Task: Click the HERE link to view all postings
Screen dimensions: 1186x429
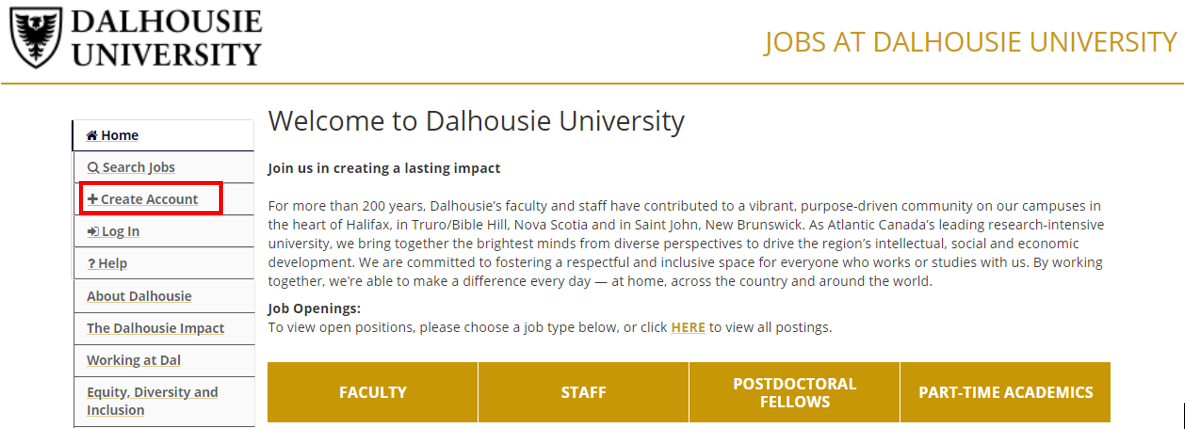Action: [x=688, y=327]
